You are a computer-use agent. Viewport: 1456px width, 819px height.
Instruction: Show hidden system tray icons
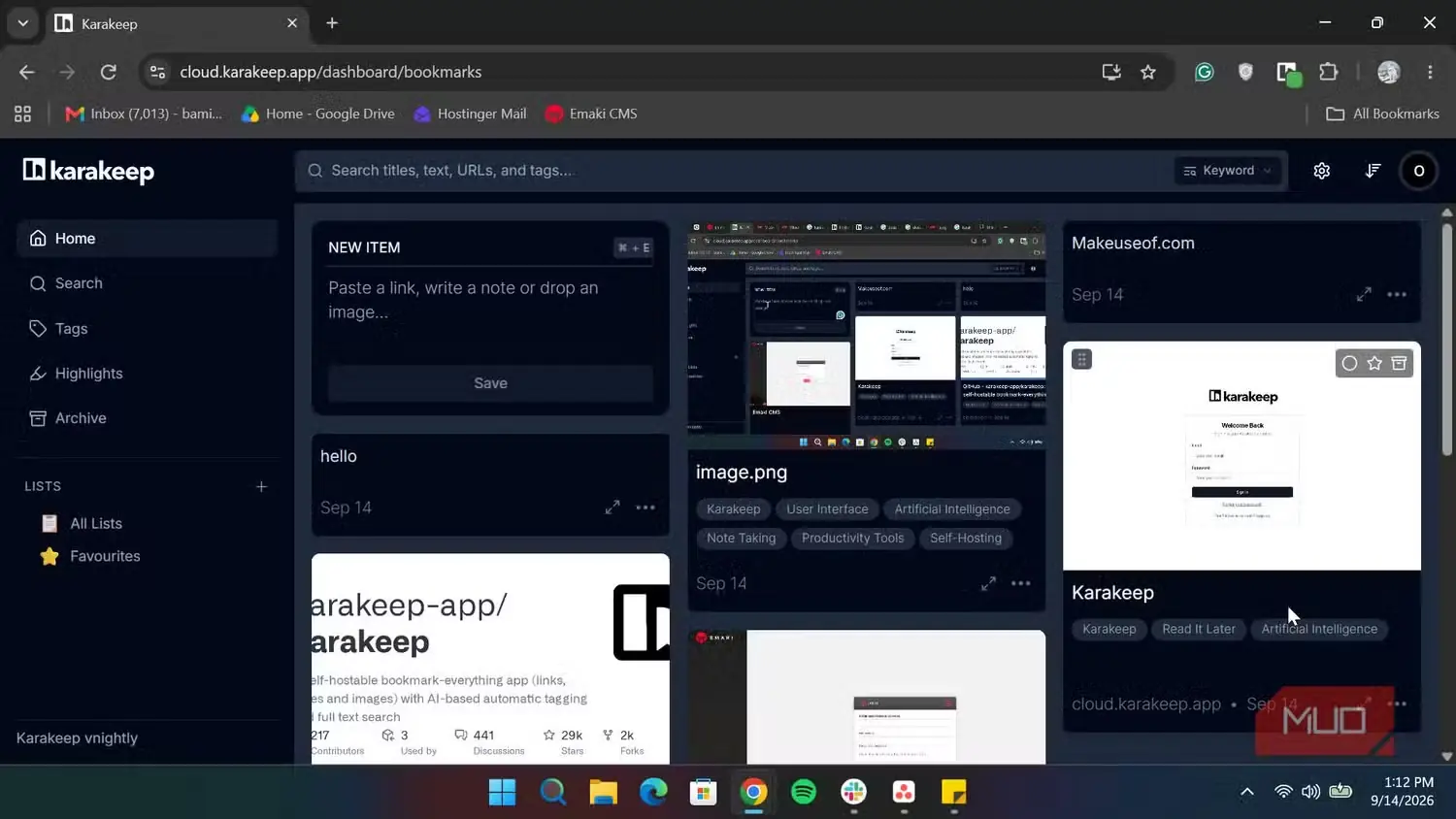(x=1247, y=792)
